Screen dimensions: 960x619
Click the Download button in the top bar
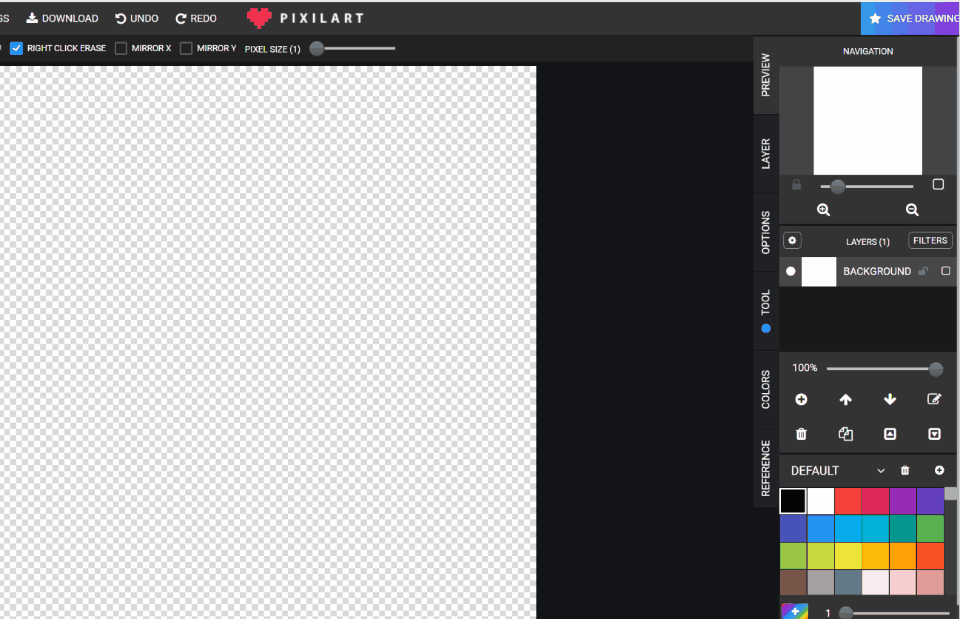click(x=62, y=18)
